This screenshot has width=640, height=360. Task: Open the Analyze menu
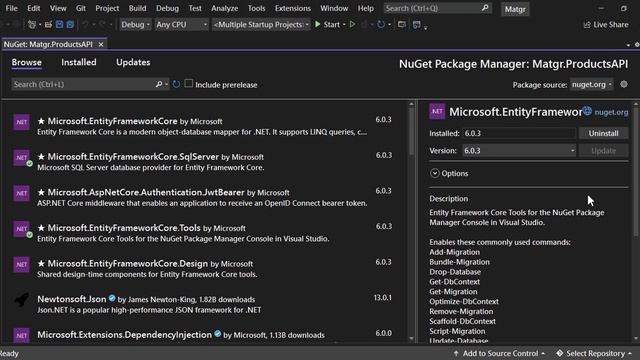click(224, 8)
